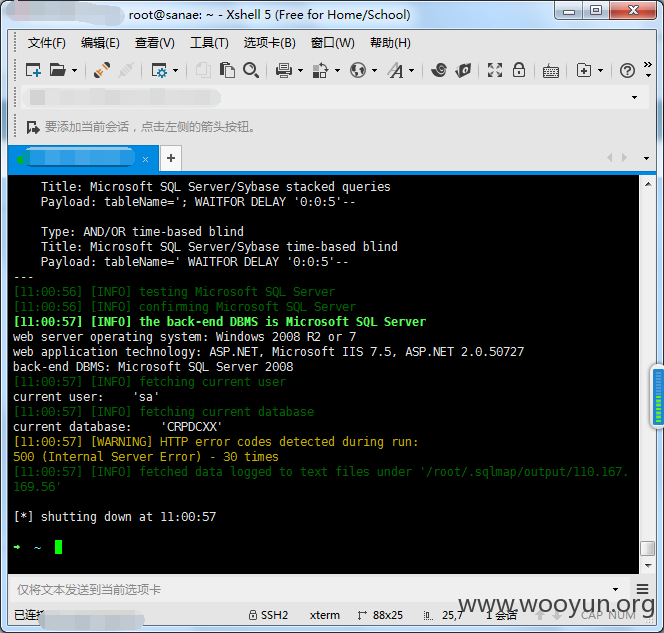Screen dimensions: 664x633
Task: Expand the new tab layout dropdown arrow
Action: [x=600, y=70]
